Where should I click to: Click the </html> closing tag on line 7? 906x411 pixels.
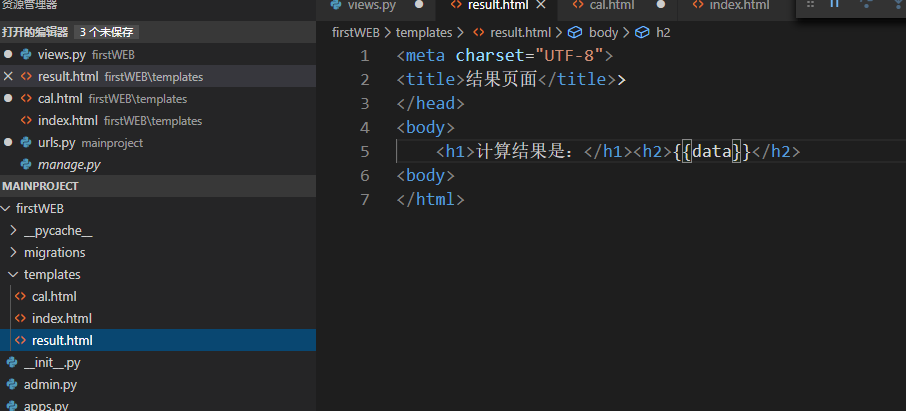pyautogui.click(x=430, y=199)
